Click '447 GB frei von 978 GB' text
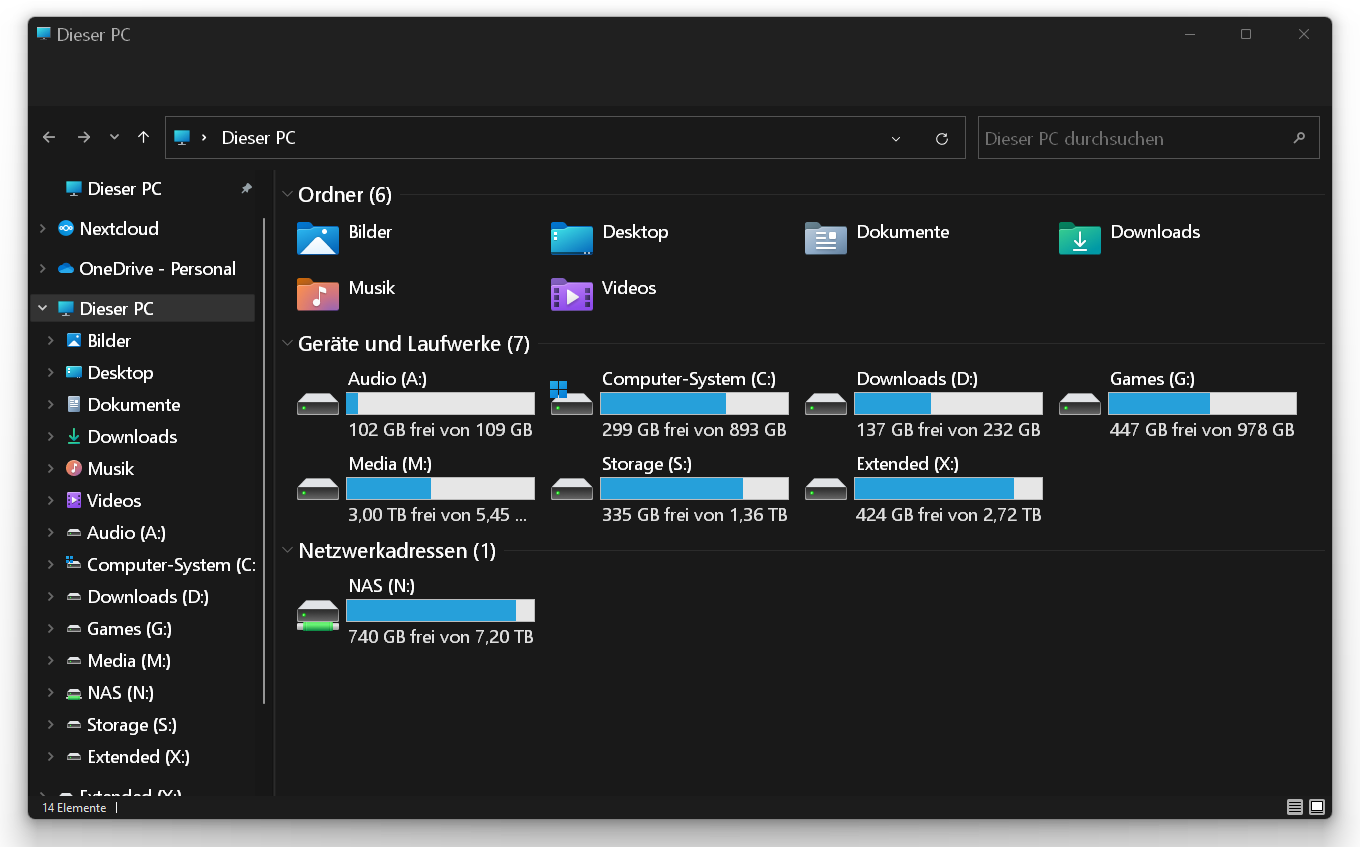This screenshot has height=847, width=1360. click(1202, 430)
